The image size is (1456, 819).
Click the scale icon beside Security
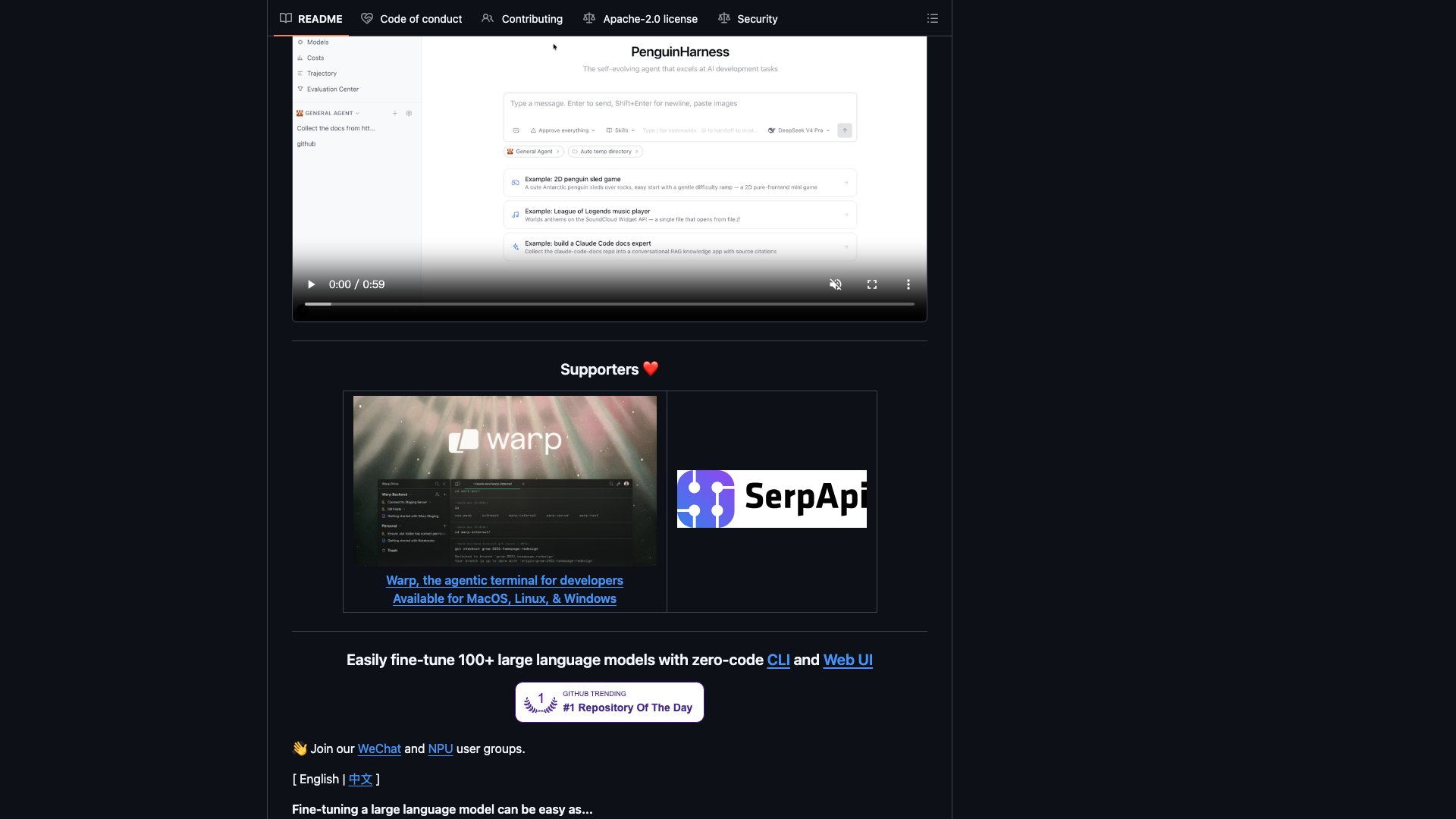click(724, 18)
